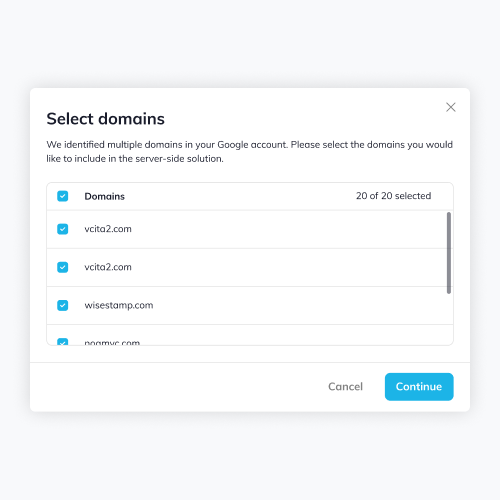Toggle the partially visible noamvc.com checkbox
500x500 pixels.
[x=63, y=342]
